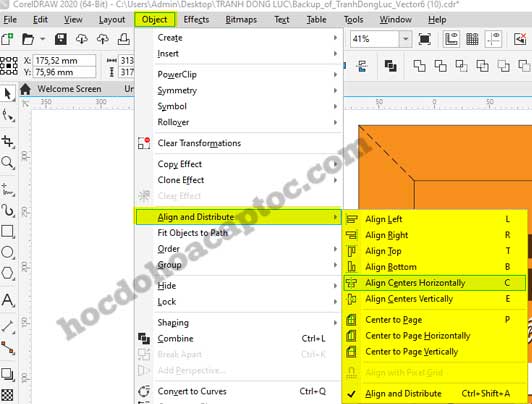Viewport: 532px width, 404px height.
Task: Choose Align Bottom from submenu
Action: pos(435,267)
